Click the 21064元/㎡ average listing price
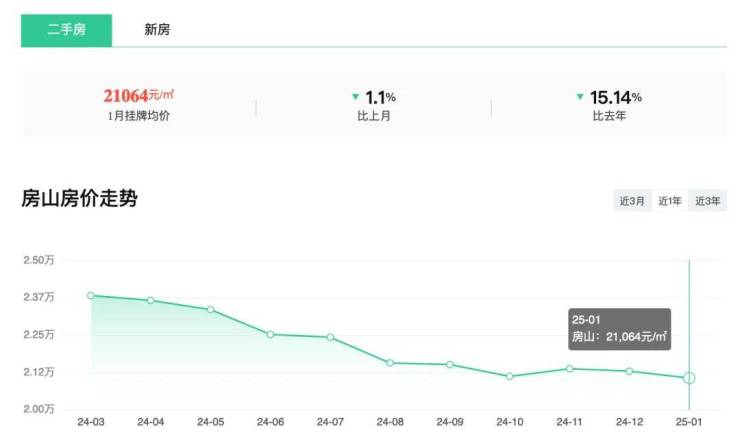This screenshot has width=740, height=448. (145, 97)
